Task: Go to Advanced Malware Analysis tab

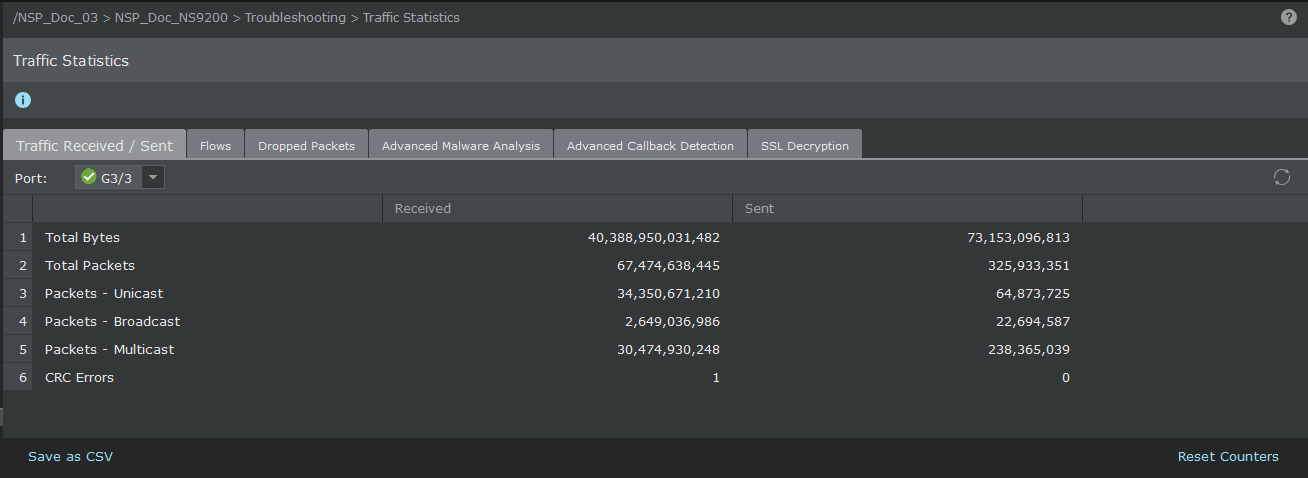Action: pos(461,146)
